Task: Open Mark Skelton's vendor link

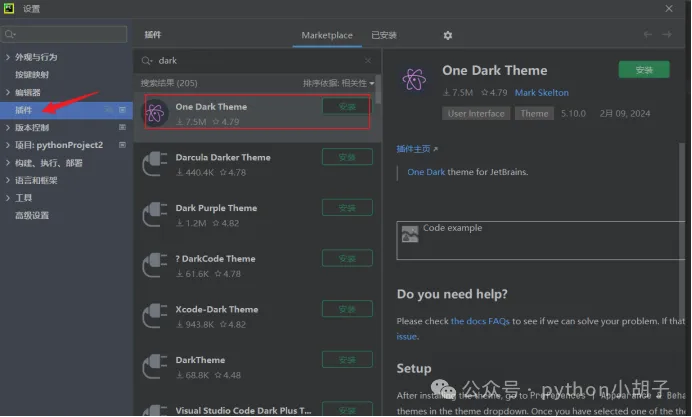Action: [x=542, y=93]
